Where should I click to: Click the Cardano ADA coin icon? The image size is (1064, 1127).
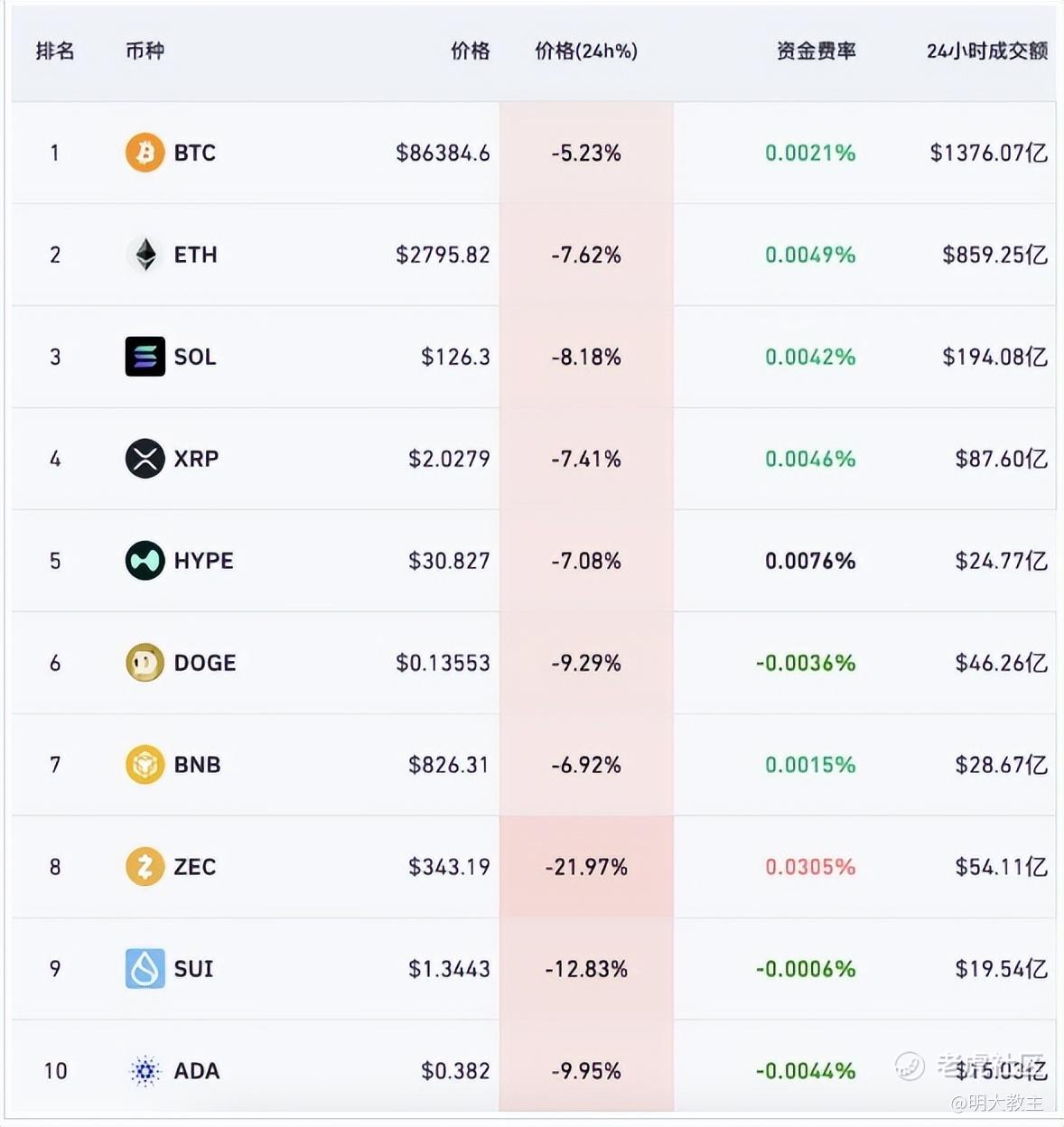145,1071
